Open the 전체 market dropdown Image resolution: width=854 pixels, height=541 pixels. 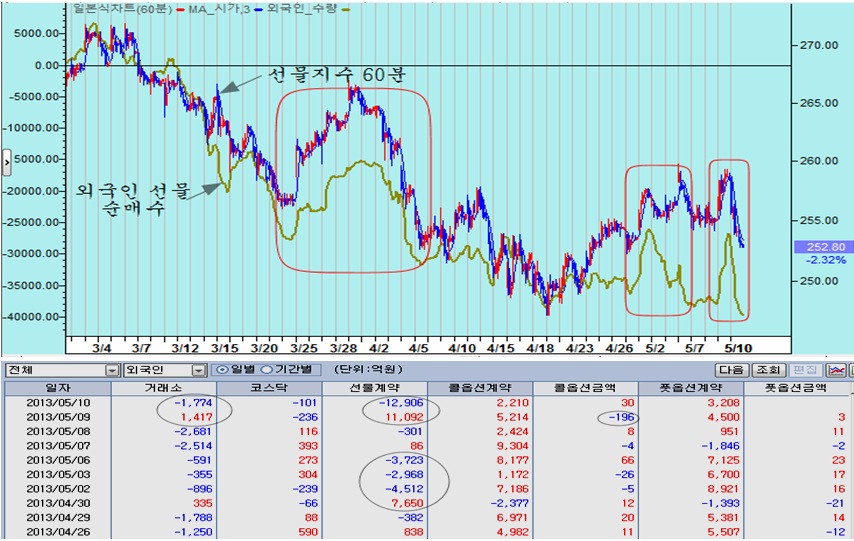coord(62,370)
